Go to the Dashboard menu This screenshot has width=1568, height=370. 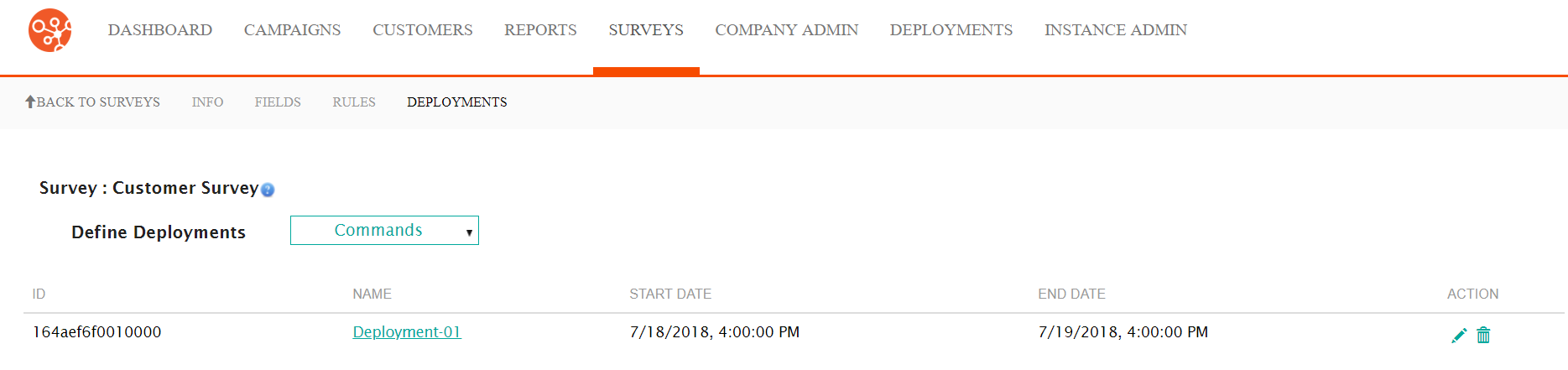pos(160,30)
